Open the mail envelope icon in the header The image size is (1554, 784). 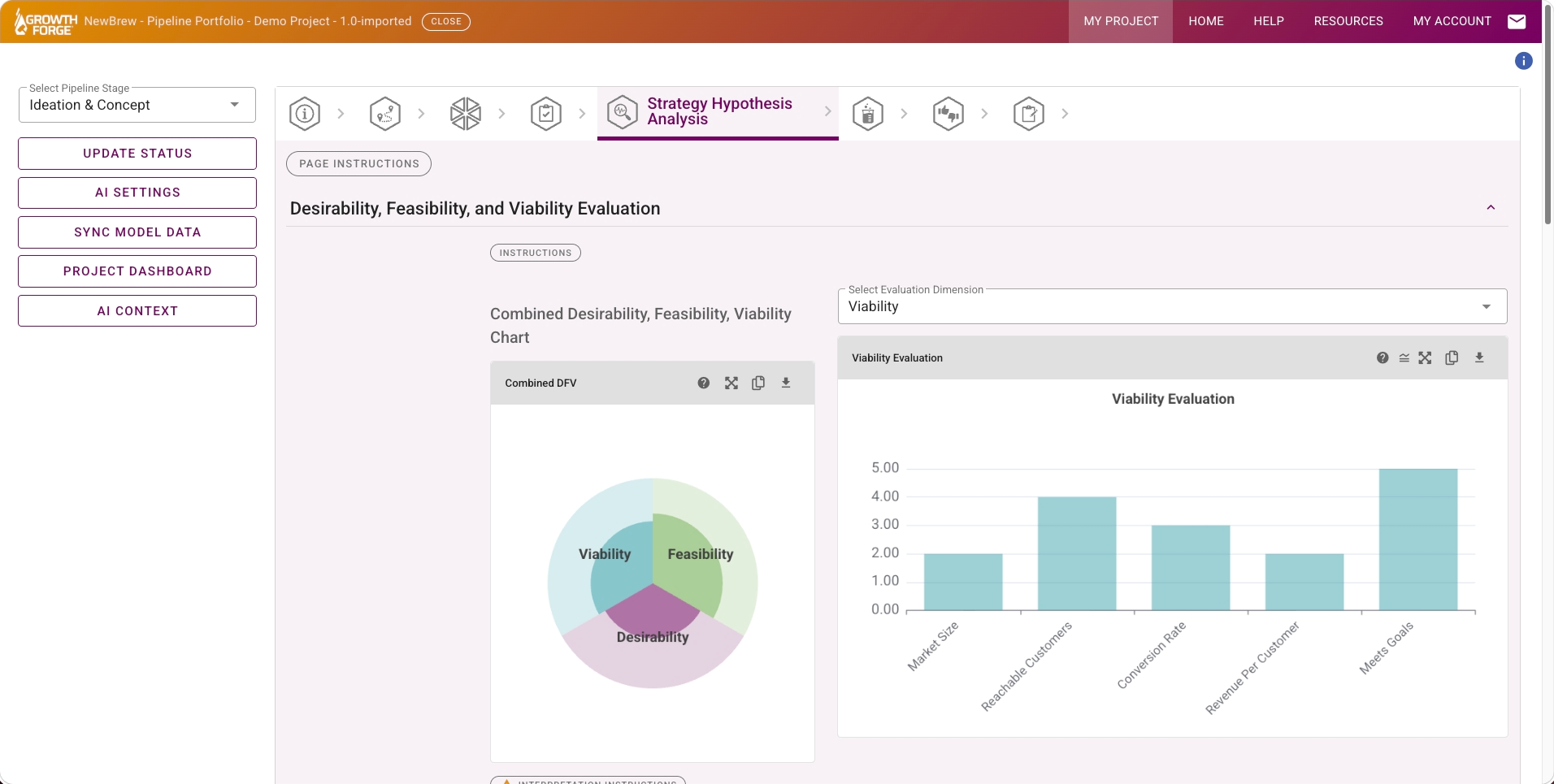pyautogui.click(x=1517, y=22)
